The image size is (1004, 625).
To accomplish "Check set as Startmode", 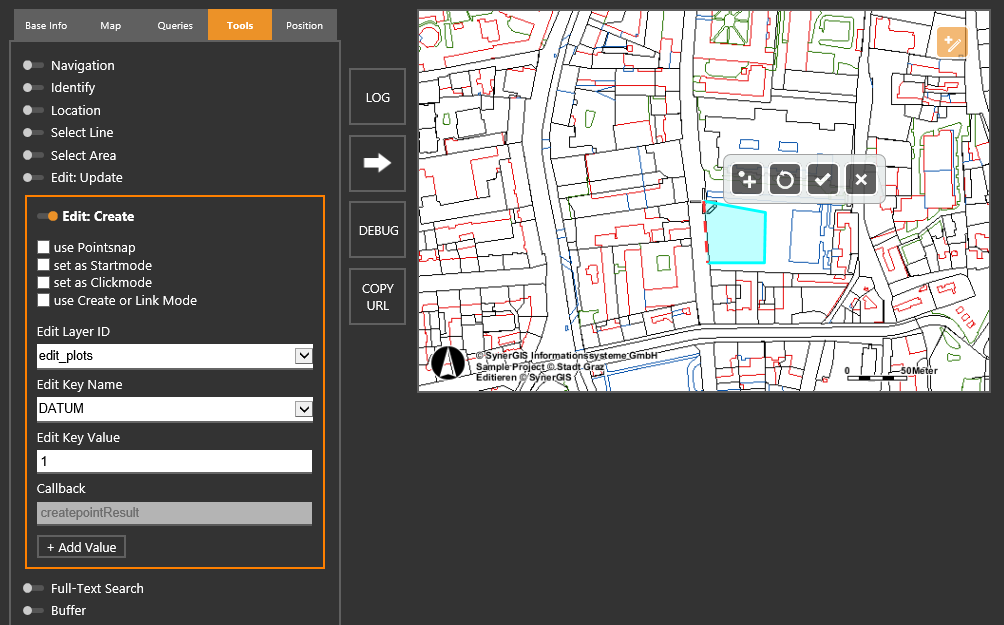I will [43, 264].
